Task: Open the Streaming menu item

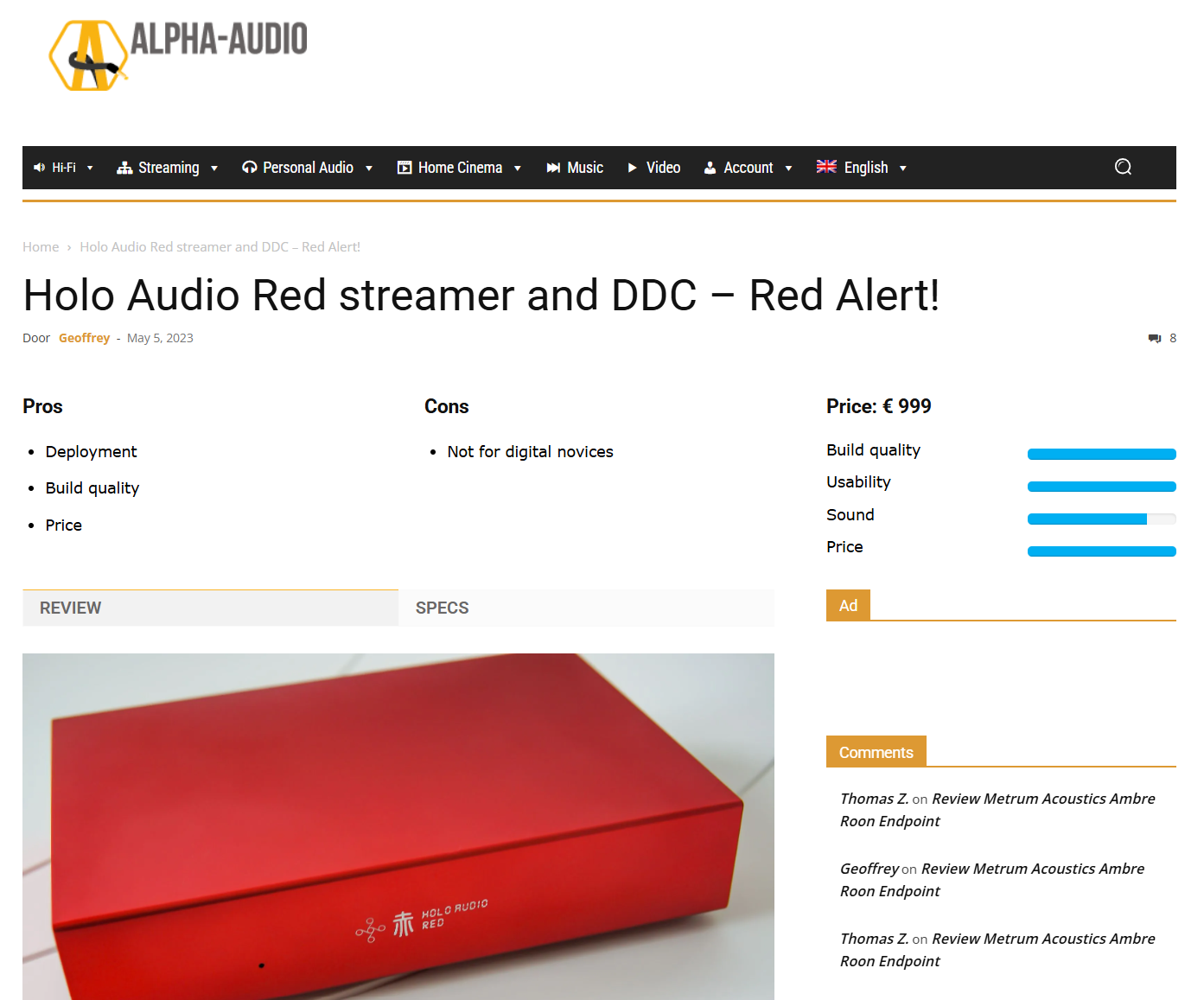Action: click(168, 168)
